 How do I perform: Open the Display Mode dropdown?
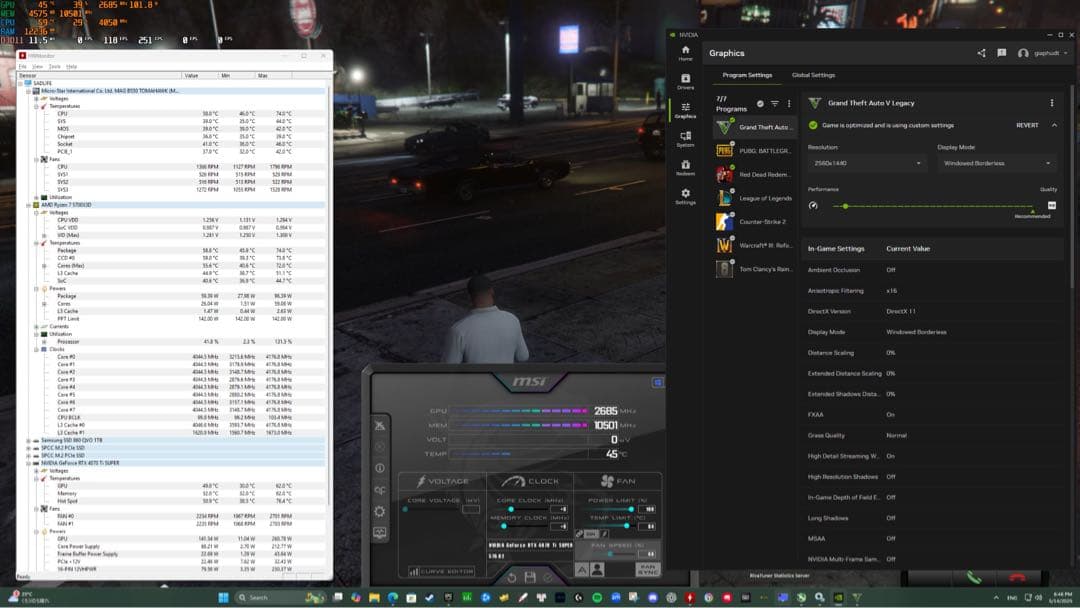point(997,163)
